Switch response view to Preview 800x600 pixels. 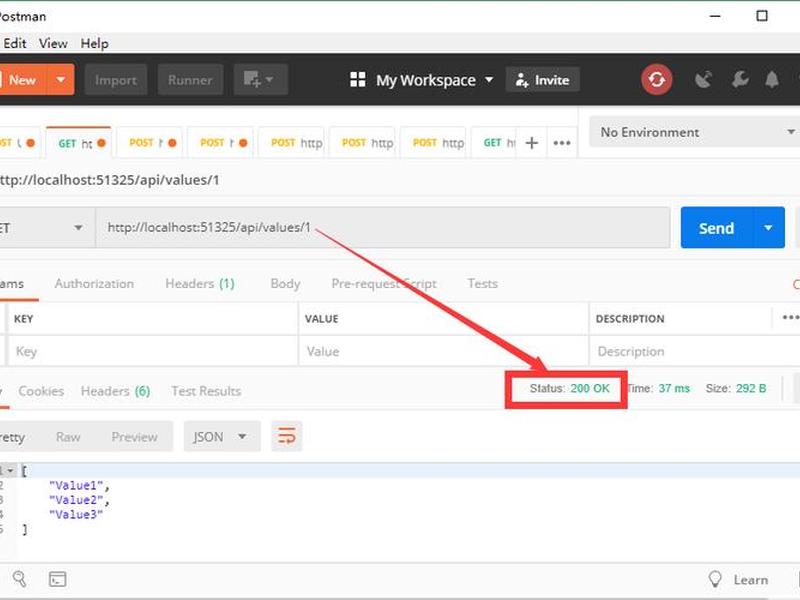(x=135, y=437)
